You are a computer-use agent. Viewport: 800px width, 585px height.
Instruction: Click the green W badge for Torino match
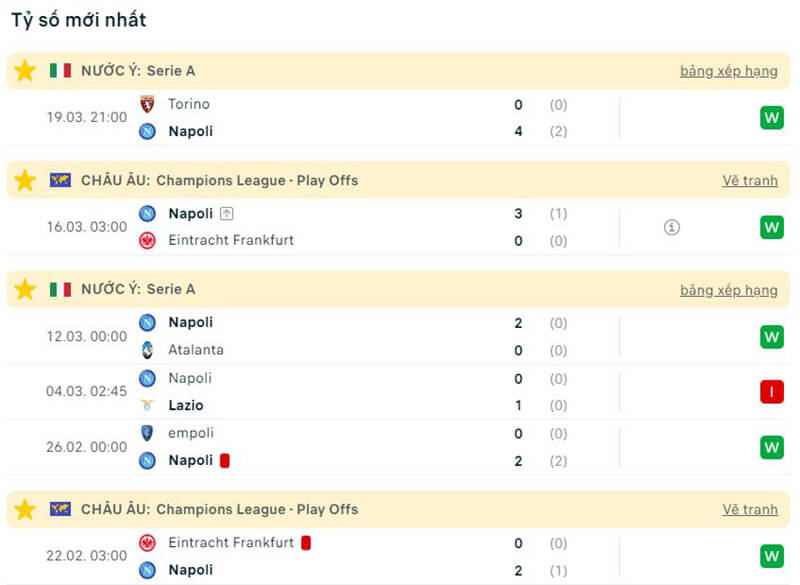coord(771,118)
